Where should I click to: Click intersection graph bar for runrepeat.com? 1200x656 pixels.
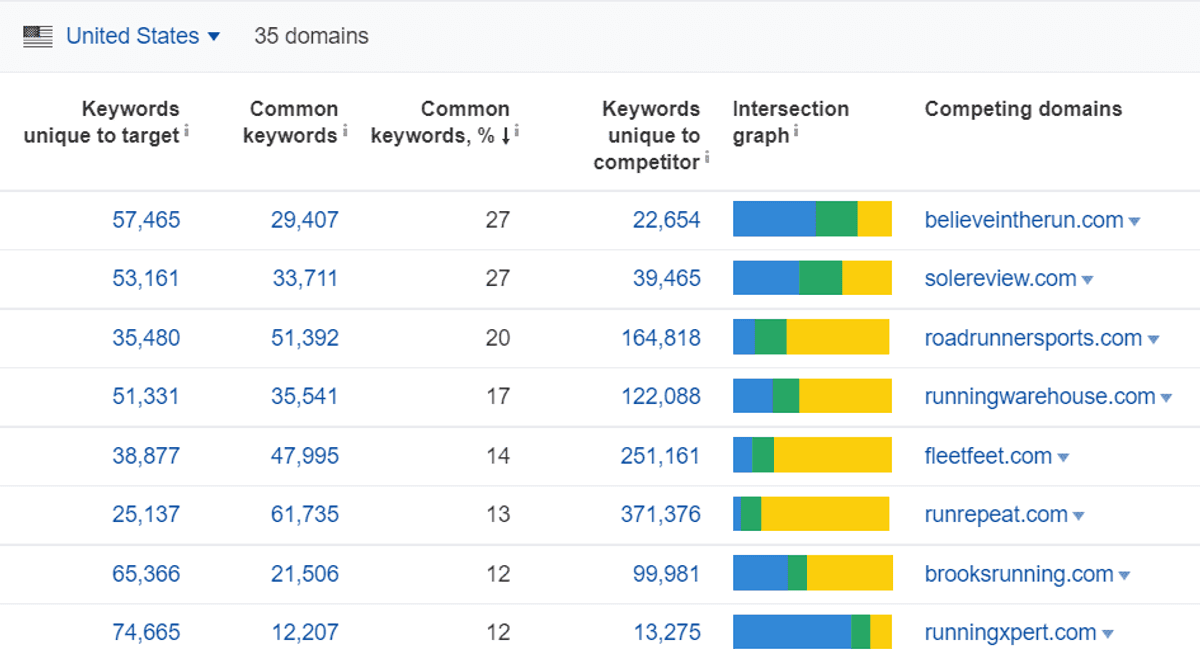coord(811,514)
